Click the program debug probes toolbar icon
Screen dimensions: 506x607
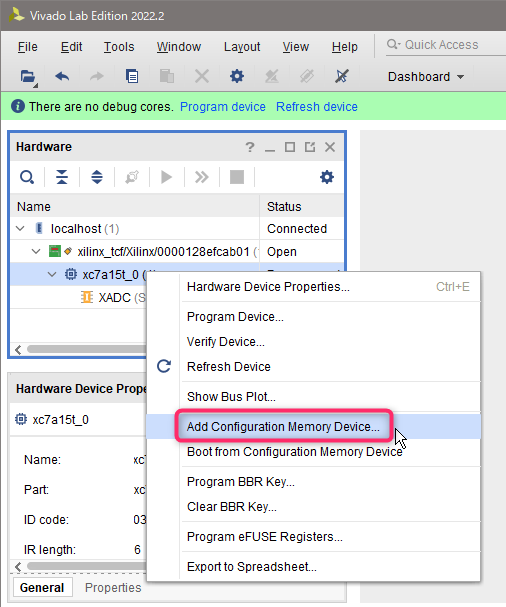click(272, 76)
